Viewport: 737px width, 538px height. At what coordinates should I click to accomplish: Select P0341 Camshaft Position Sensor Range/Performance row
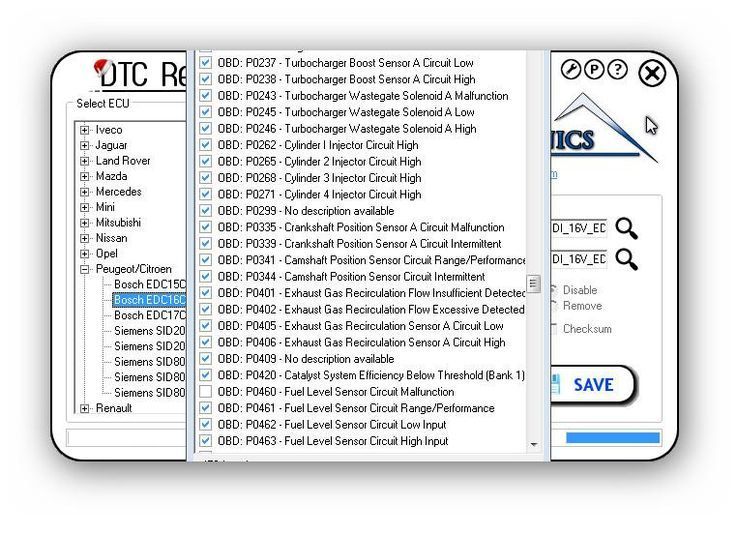[371, 260]
